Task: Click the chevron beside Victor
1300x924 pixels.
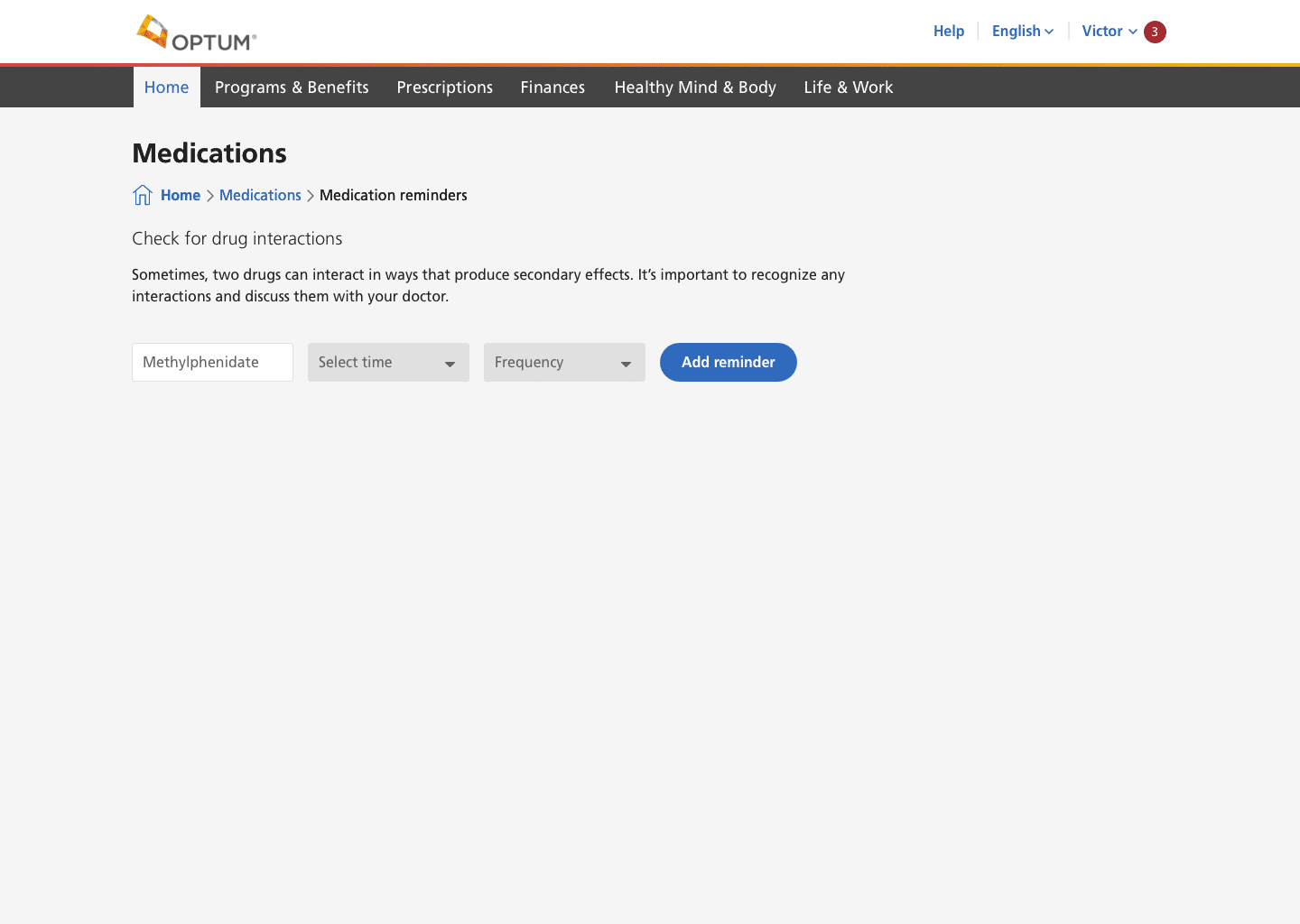Action: pos(1133,32)
